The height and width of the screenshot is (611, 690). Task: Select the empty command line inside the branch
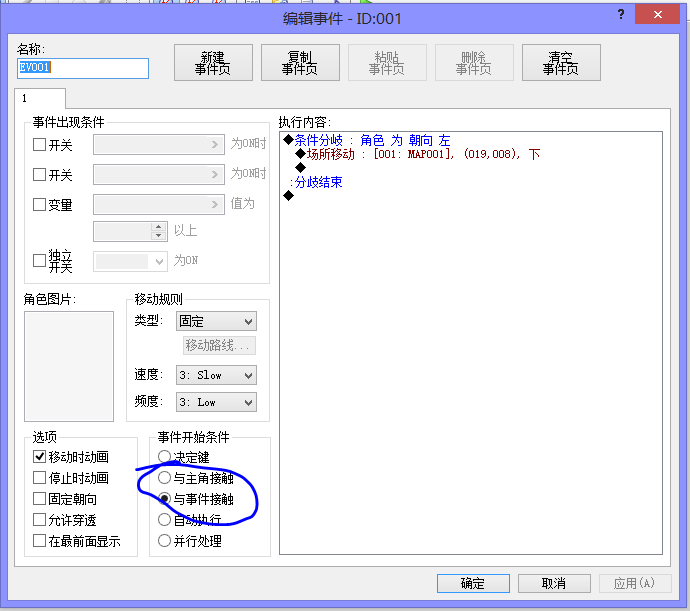(301, 167)
